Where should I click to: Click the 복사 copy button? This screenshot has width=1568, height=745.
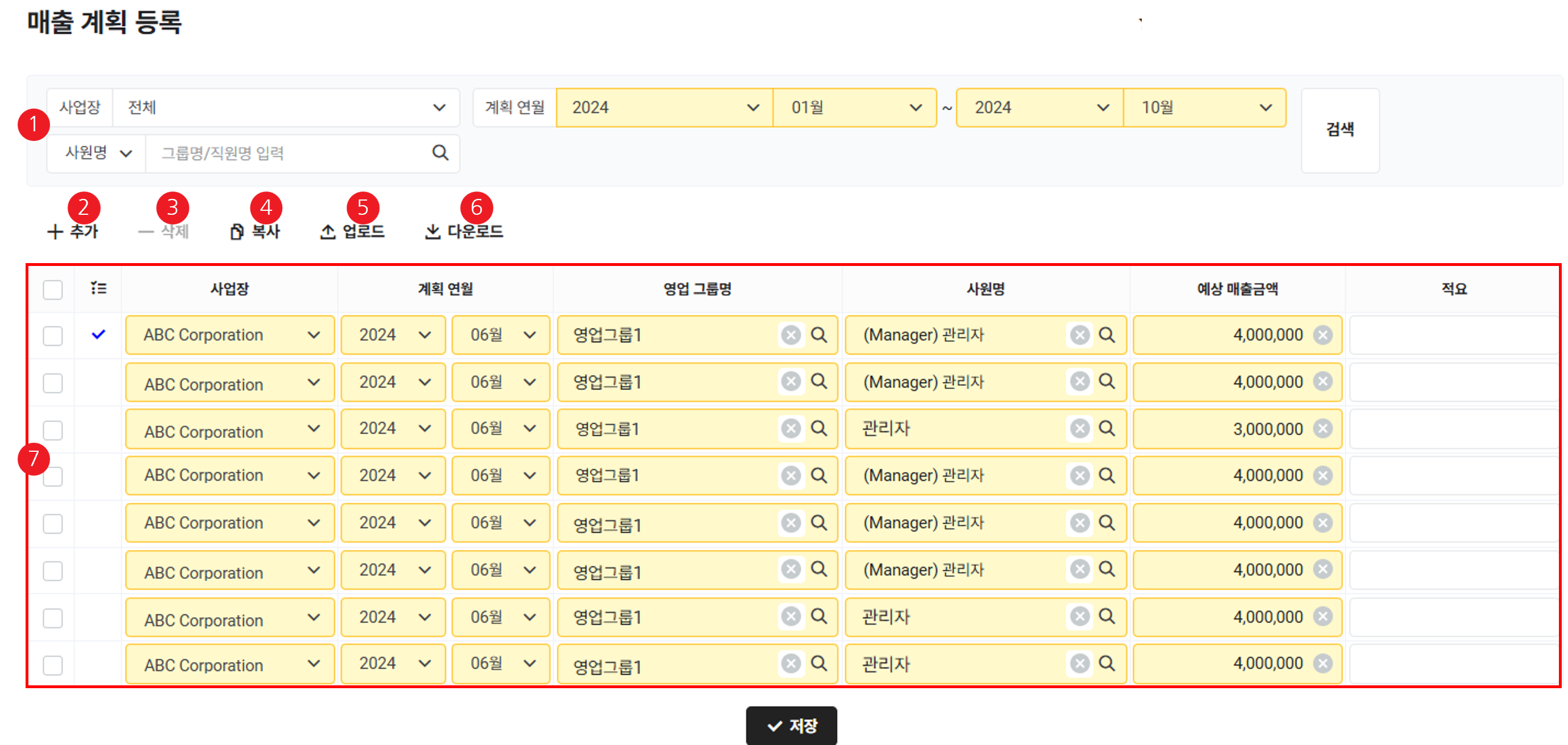255,231
